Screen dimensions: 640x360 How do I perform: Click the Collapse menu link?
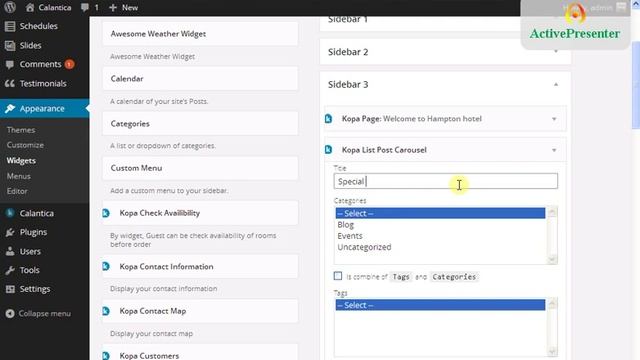click(44, 313)
